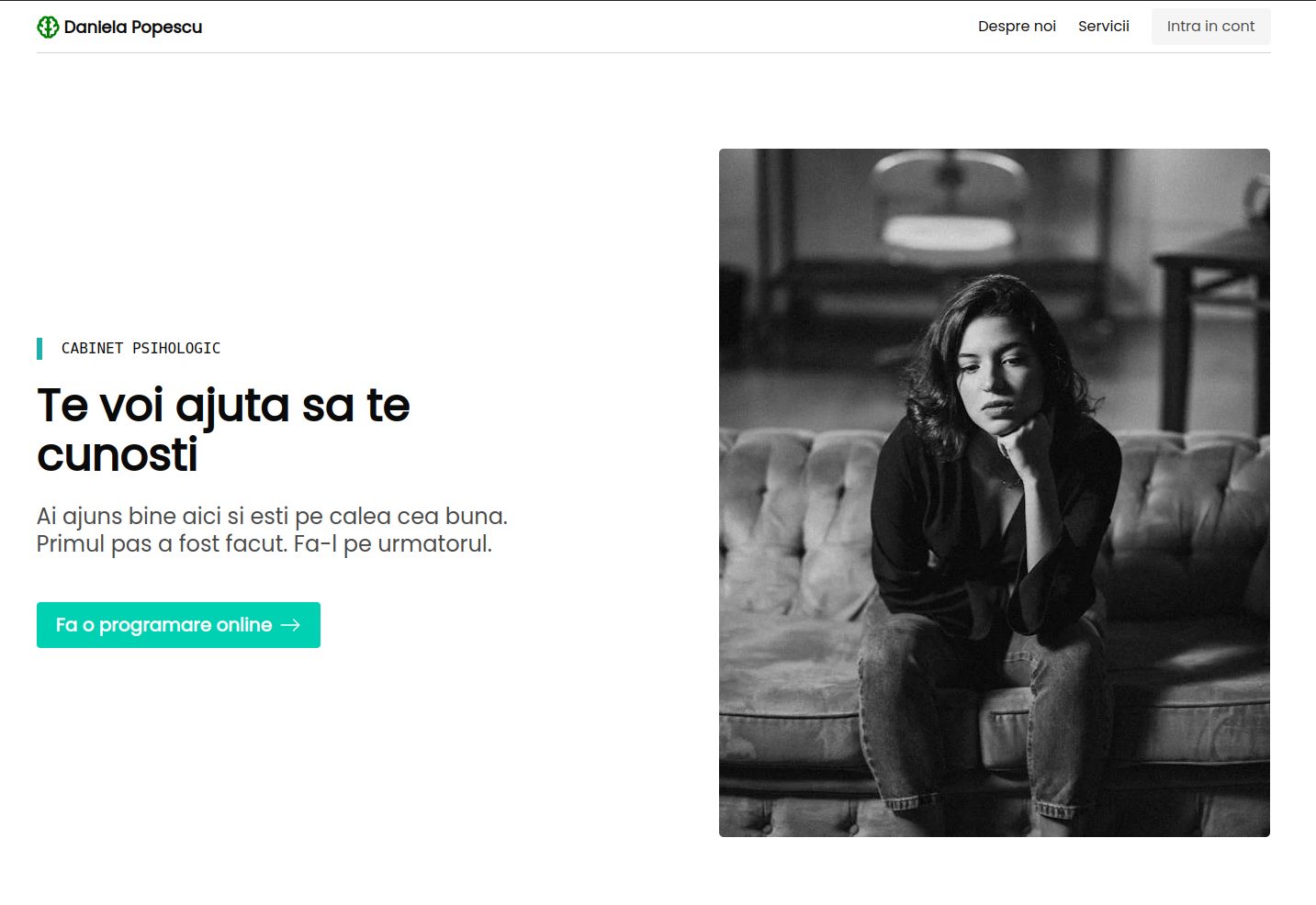The image size is (1316, 905).
Task: Go to the Servicii menu item
Action: [x=1103, y=27]
